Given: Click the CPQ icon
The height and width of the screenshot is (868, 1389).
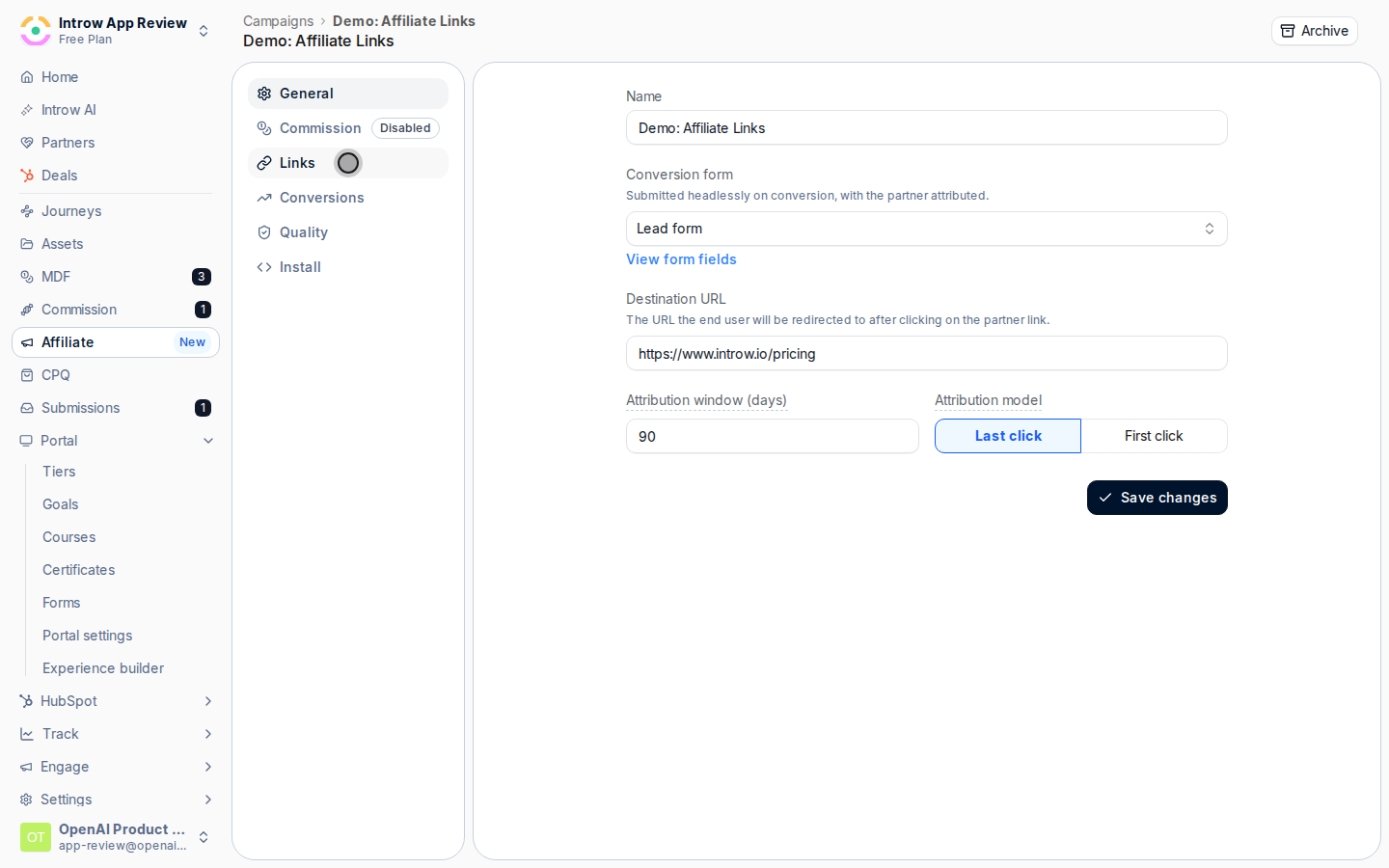Looking at the screenshot, I should click(27, 375).
